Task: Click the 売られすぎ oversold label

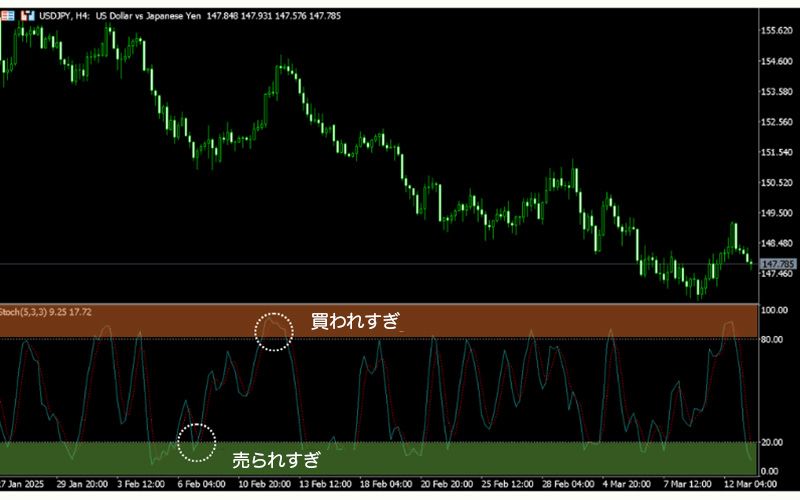Action: (x=276, y=460)
